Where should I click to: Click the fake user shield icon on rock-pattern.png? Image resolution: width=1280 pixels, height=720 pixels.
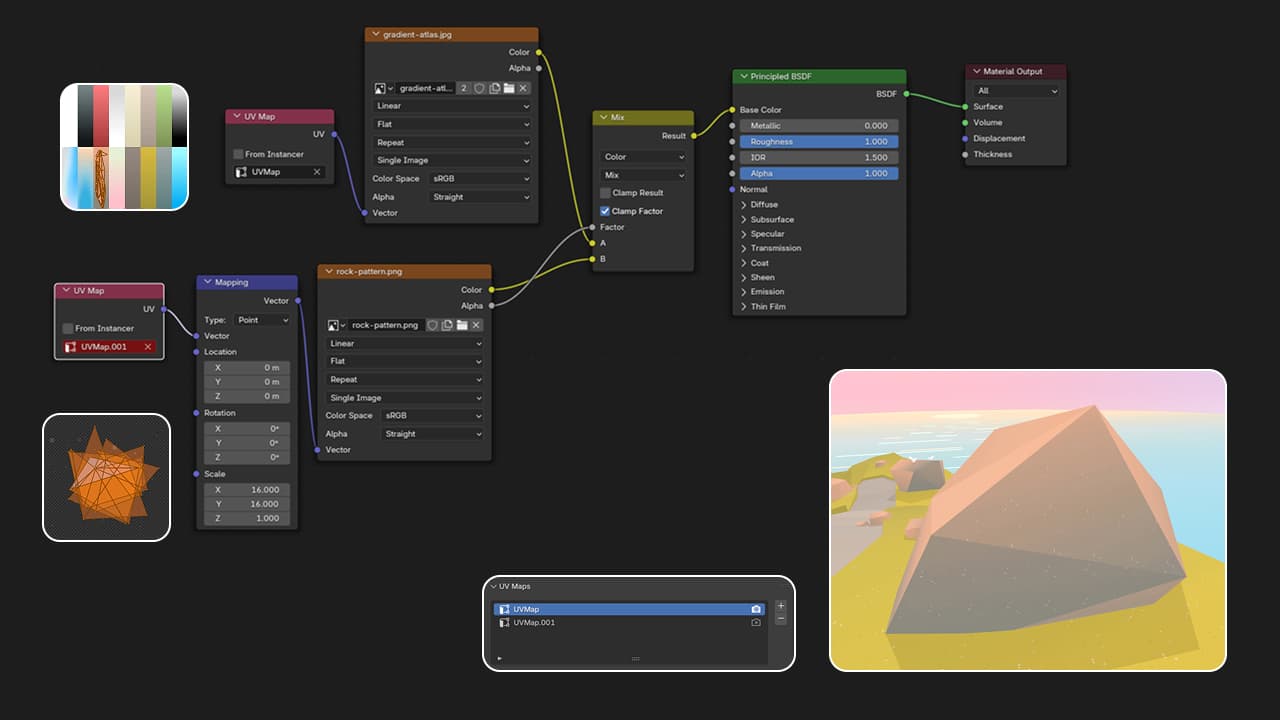[x=433, y=325]
